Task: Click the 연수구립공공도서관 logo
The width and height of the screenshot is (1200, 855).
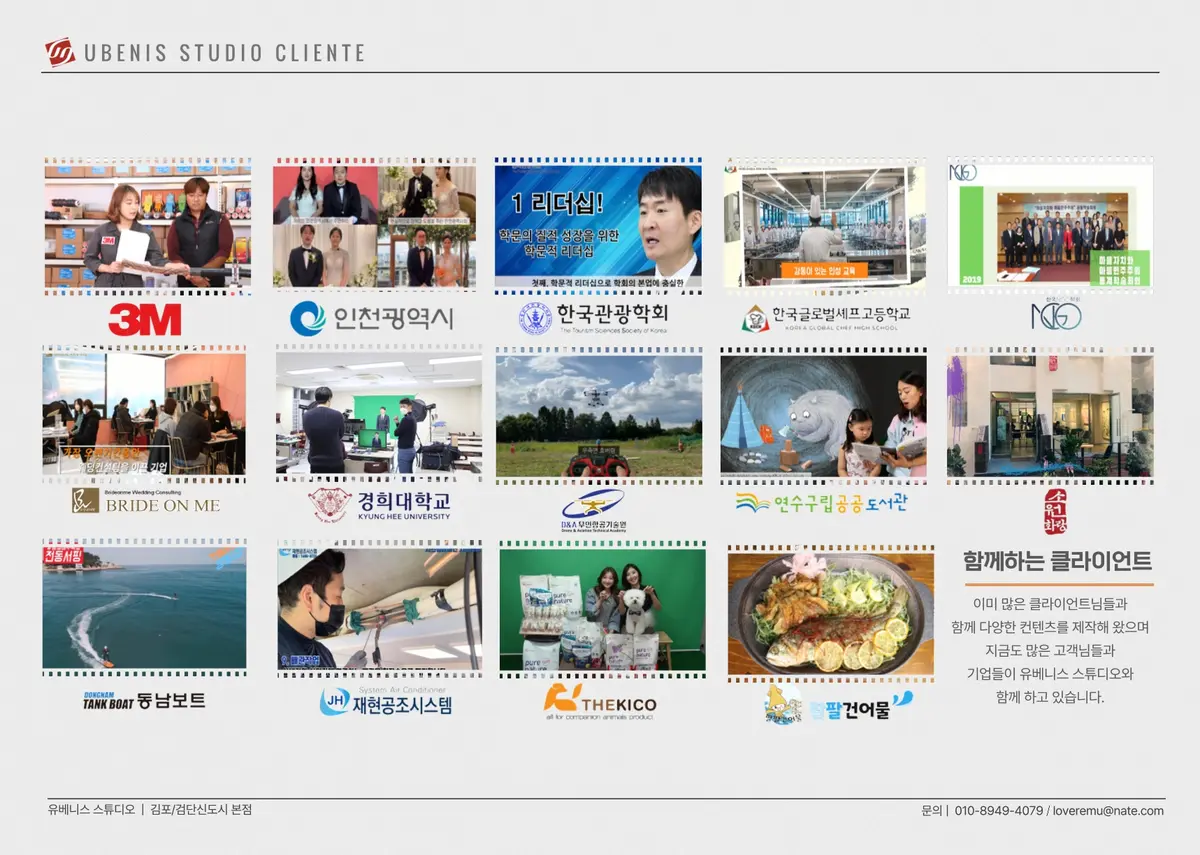Action: point(822,502)
